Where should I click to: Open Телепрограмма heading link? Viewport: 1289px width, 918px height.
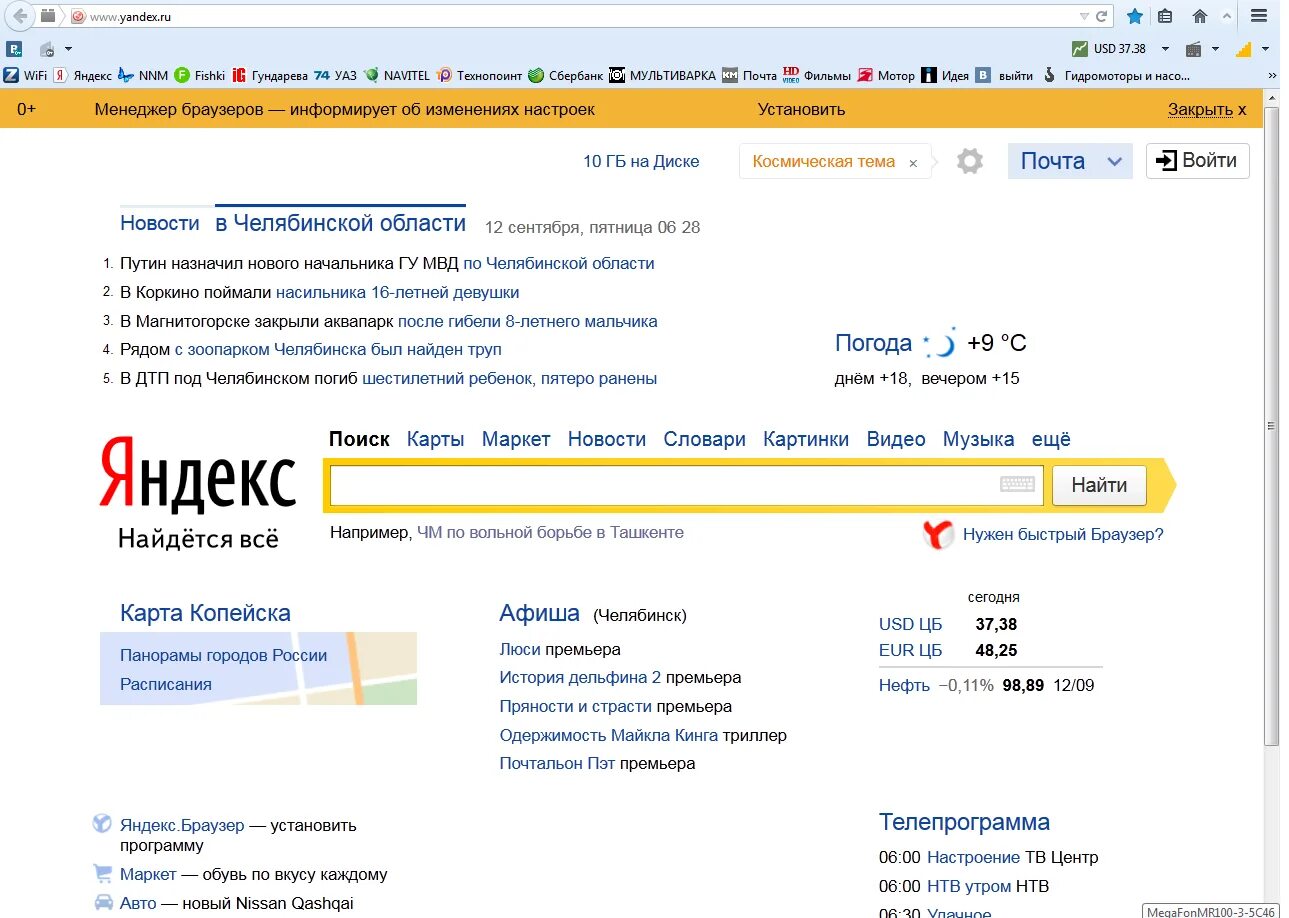[x=964, y=822]
